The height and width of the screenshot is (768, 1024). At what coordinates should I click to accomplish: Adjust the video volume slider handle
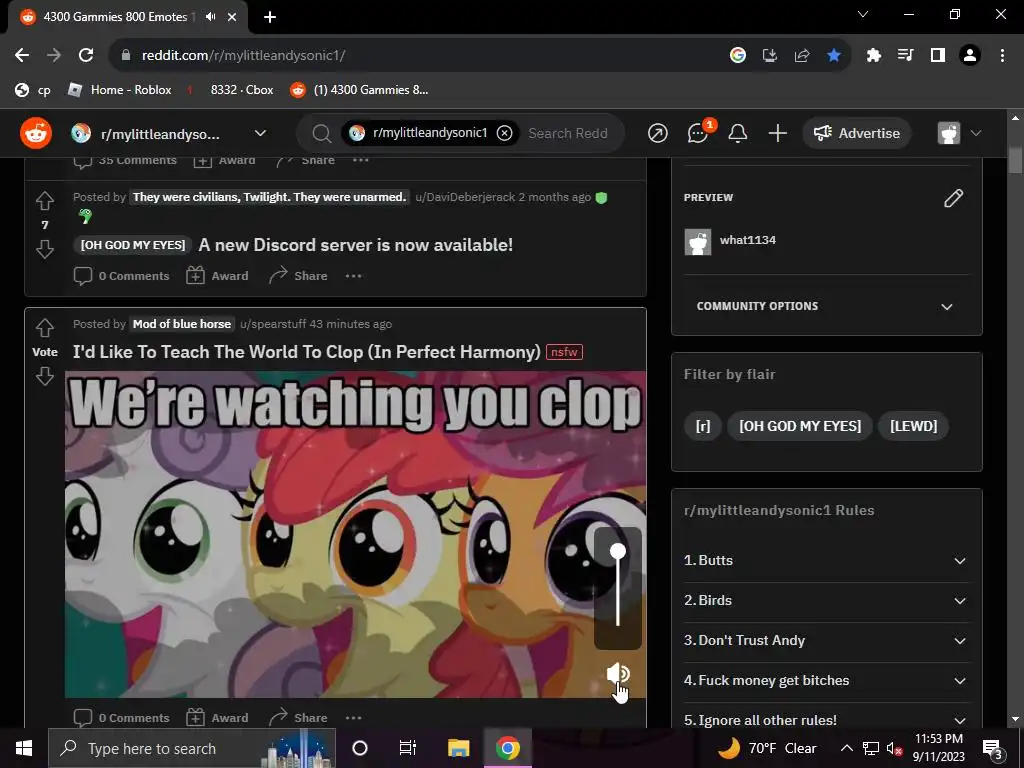[x=618, y=552]
